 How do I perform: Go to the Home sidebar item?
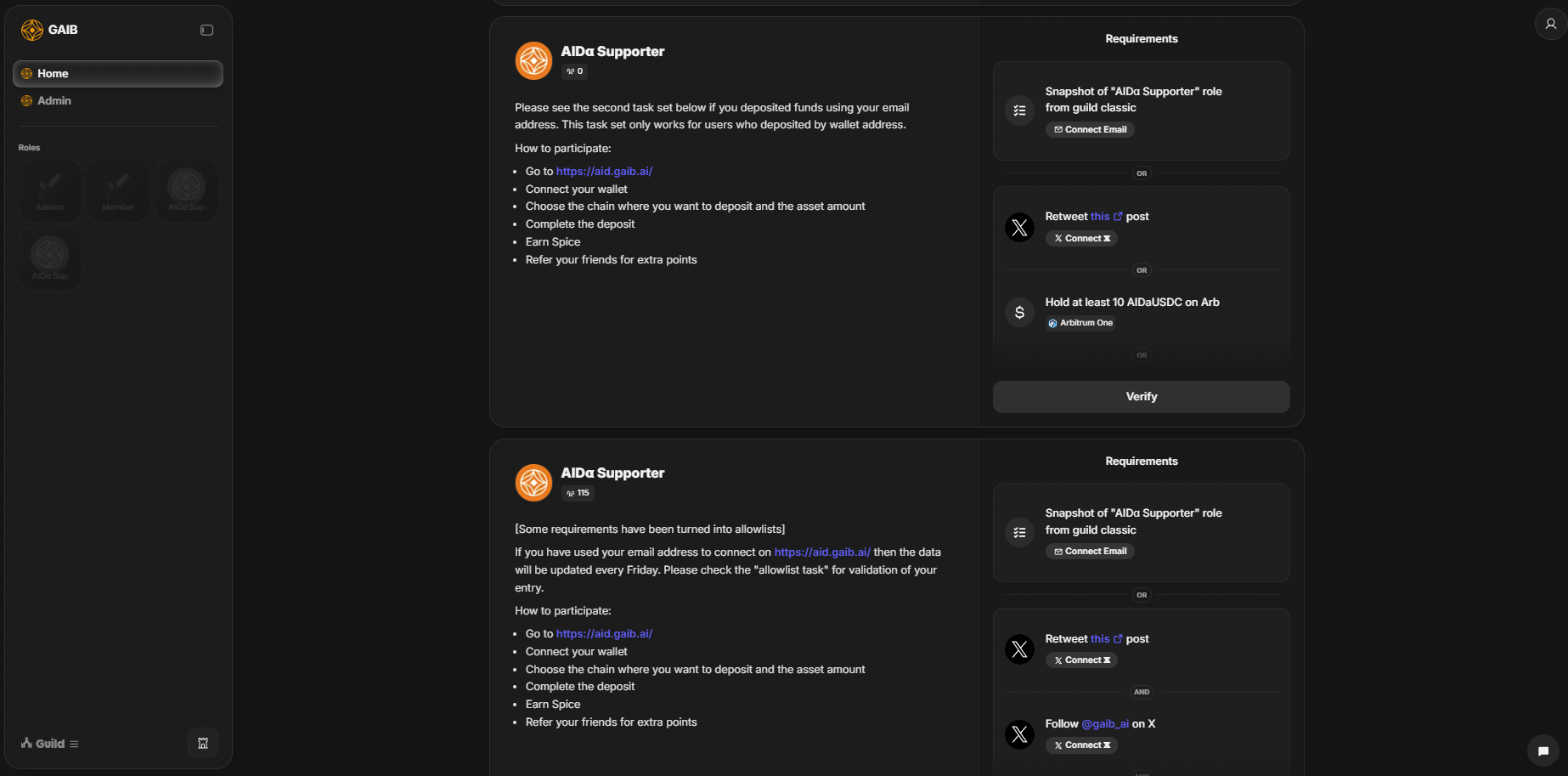click(x=53, y=74)
